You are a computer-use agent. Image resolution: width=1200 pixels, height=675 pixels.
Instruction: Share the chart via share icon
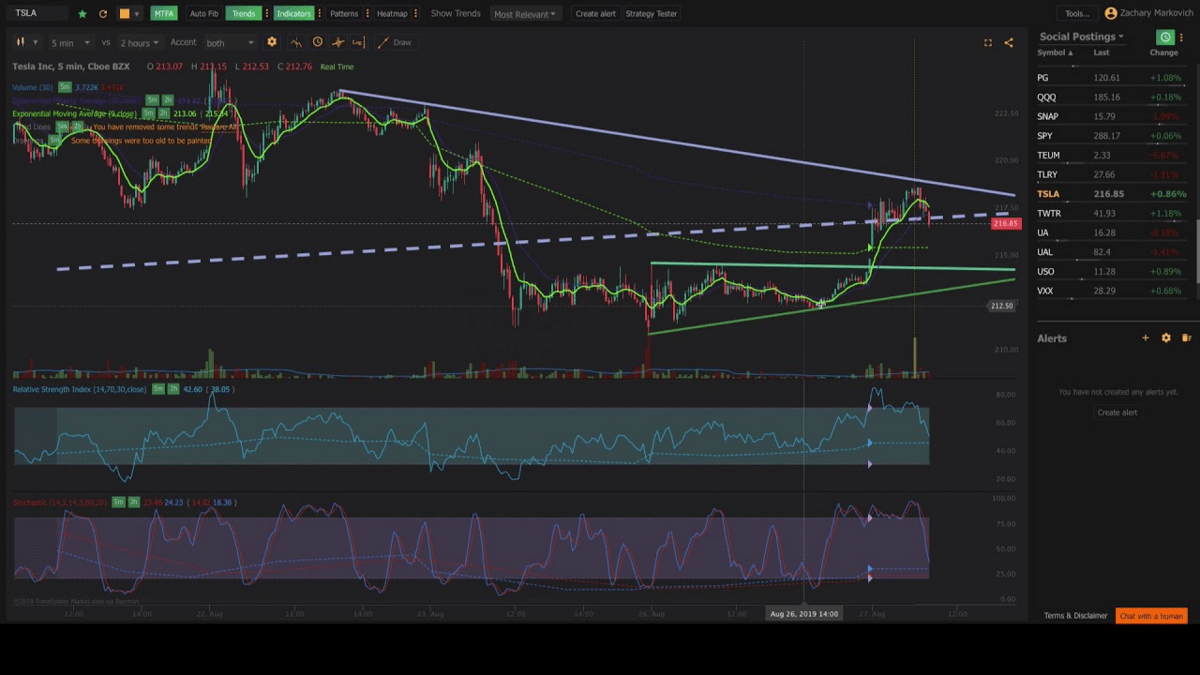tap(1008, 42)
